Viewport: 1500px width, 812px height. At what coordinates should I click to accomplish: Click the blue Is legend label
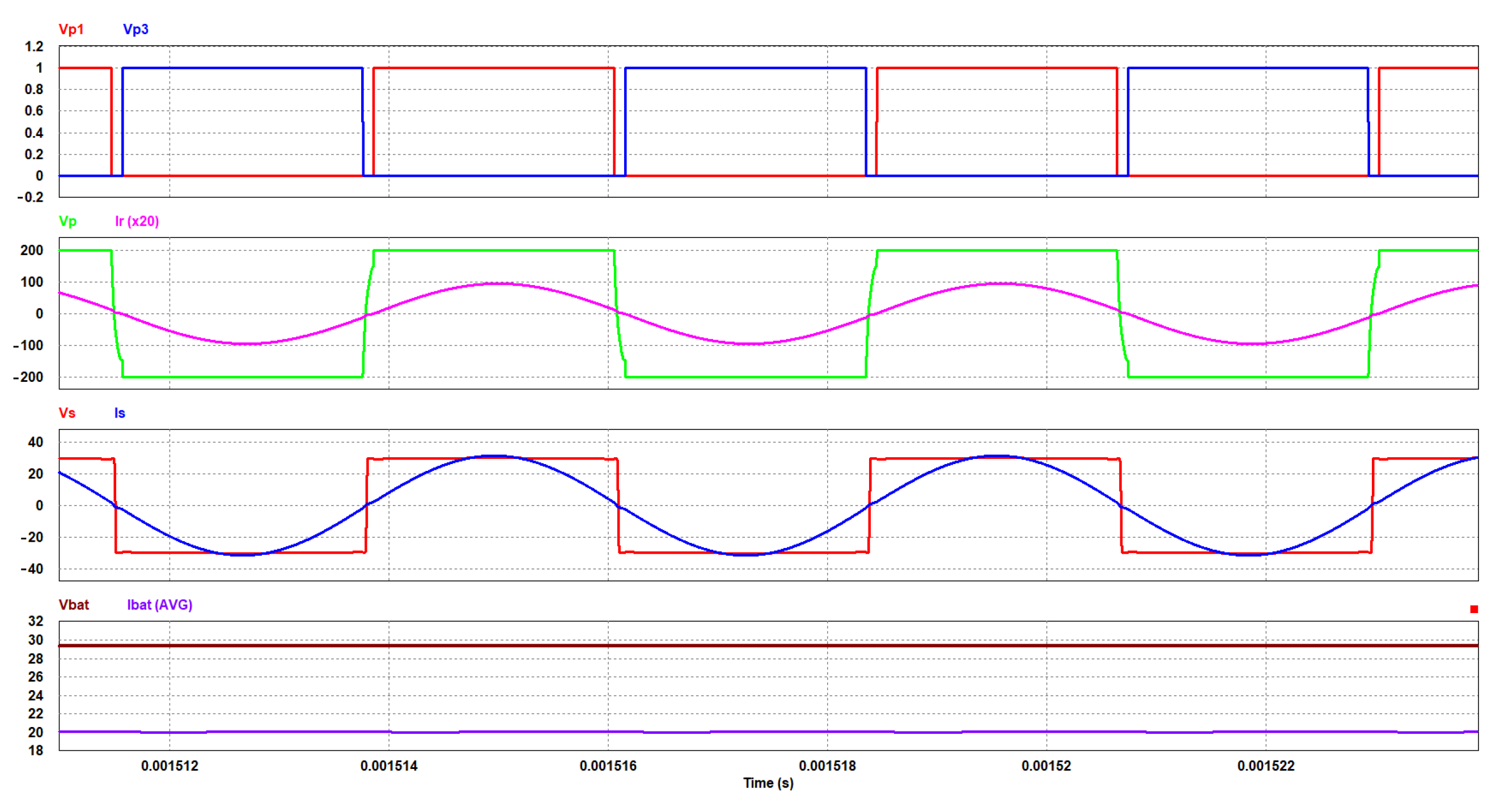[120, 413]
